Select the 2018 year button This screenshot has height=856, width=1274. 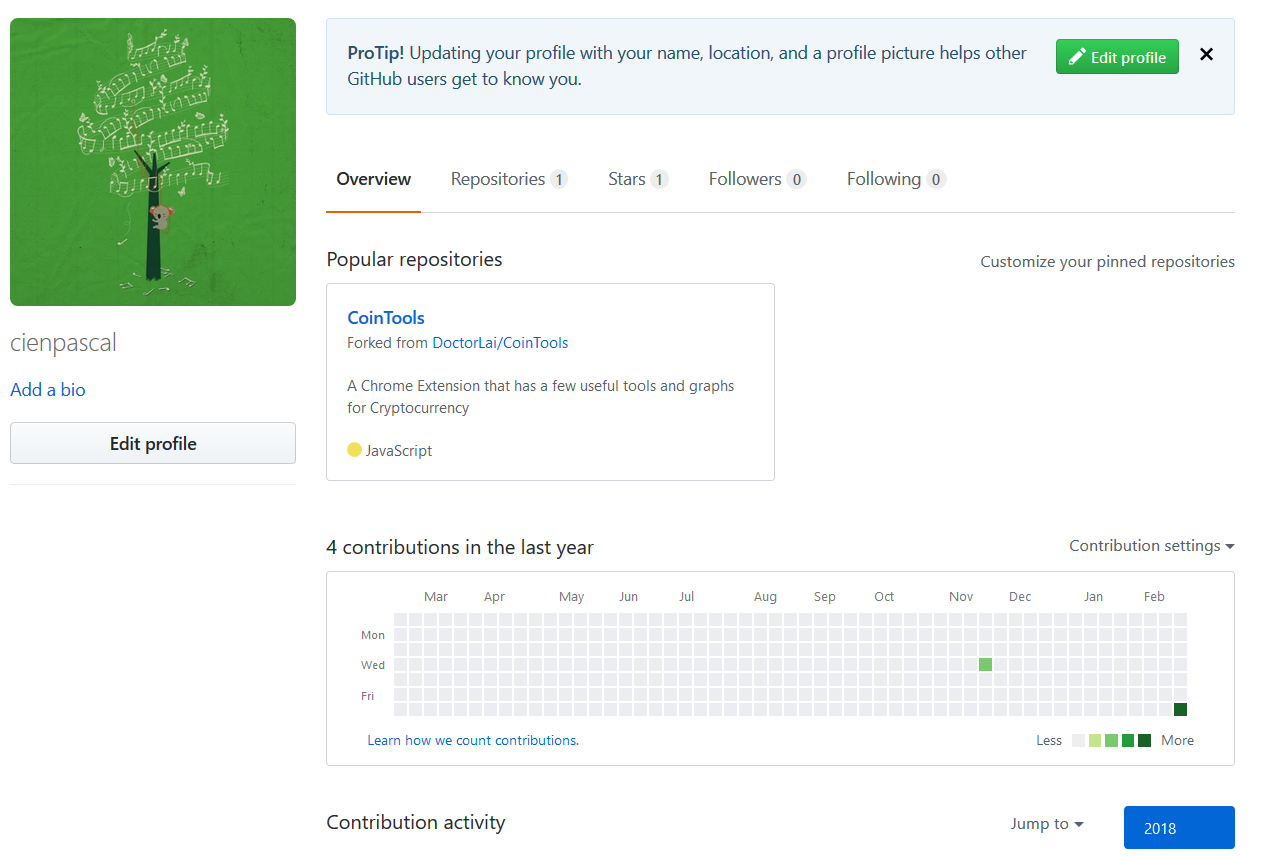point(1179,828)
